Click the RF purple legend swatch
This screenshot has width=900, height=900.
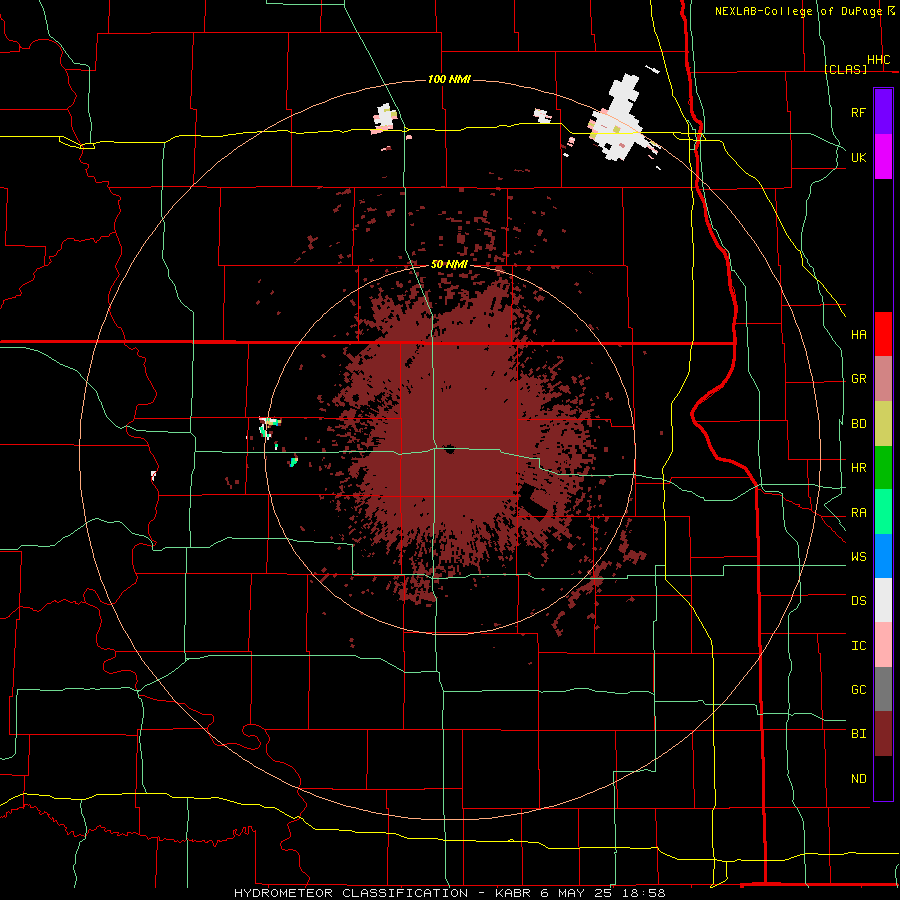pos(883,111)
